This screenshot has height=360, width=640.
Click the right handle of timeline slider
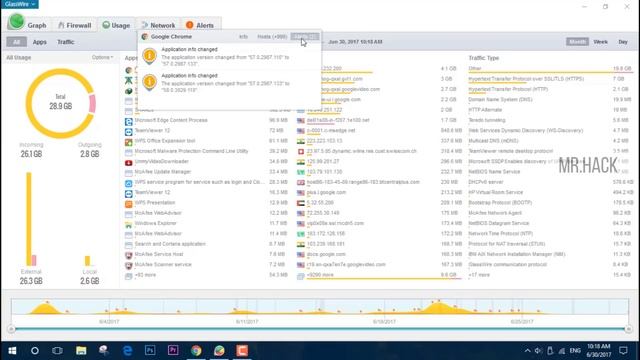[x=629, y=329]
